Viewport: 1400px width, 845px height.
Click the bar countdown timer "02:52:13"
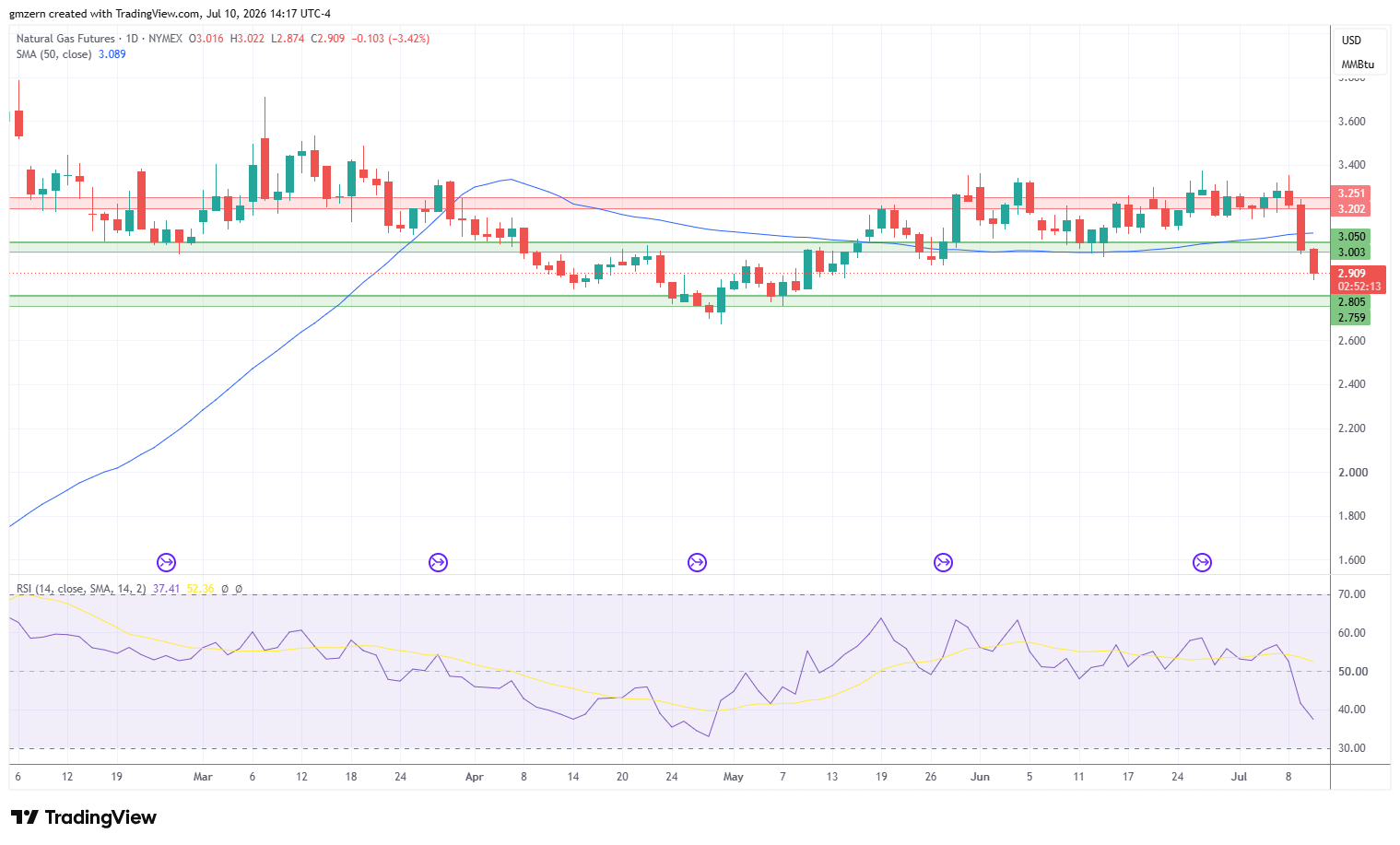click(x=1359, y=287)
